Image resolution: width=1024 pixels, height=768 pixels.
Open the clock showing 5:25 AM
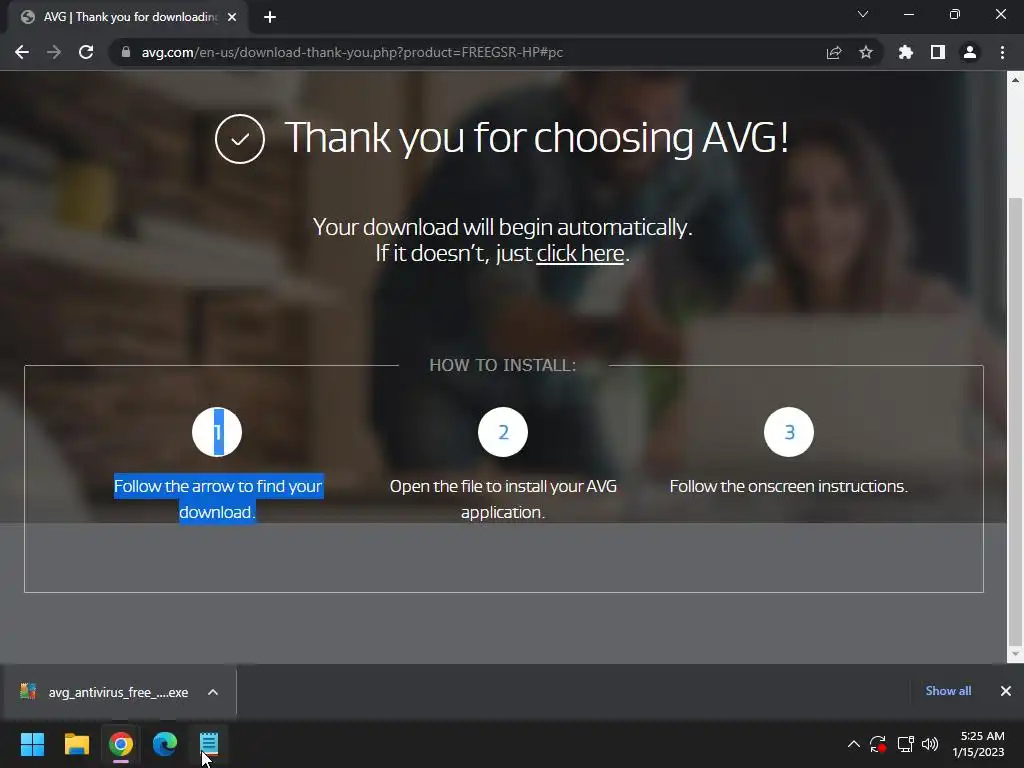(x=978, y=744)
